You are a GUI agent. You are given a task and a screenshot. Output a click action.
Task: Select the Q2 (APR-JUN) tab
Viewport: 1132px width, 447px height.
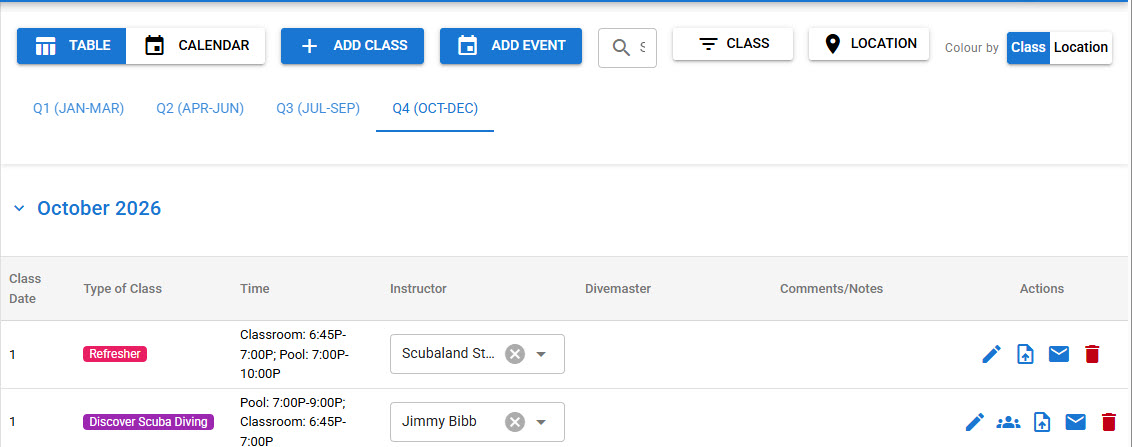[200, 108]
